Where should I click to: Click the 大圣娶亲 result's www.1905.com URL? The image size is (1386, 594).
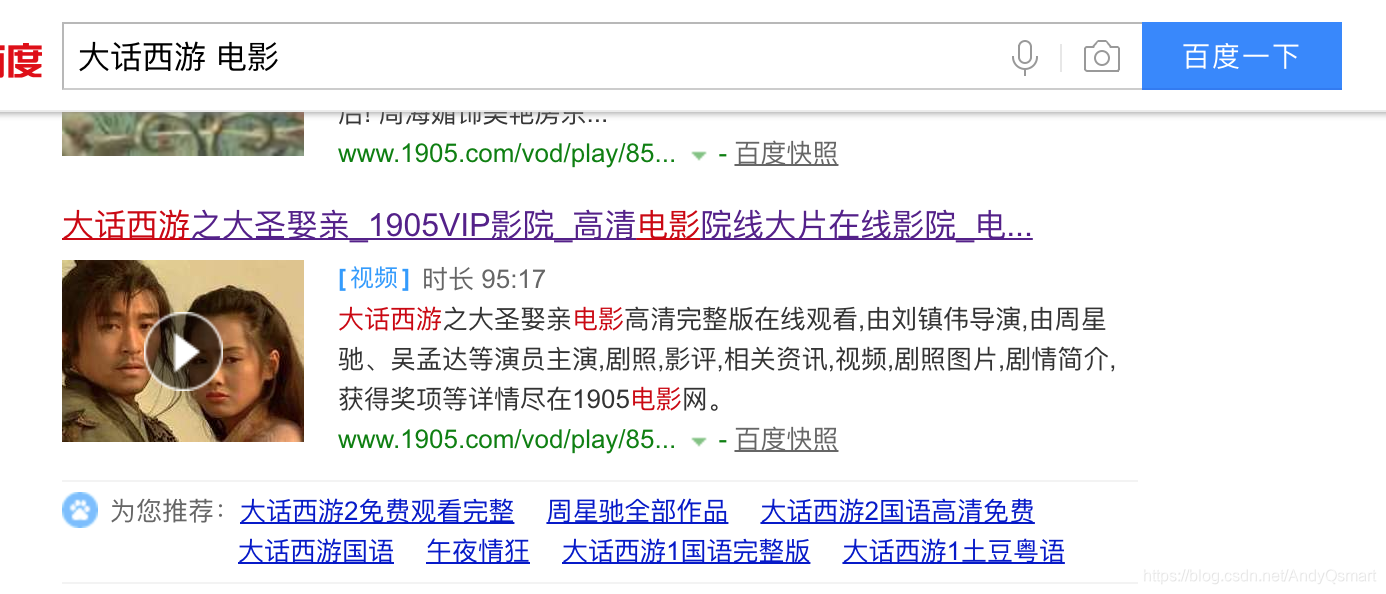(507, 440)
